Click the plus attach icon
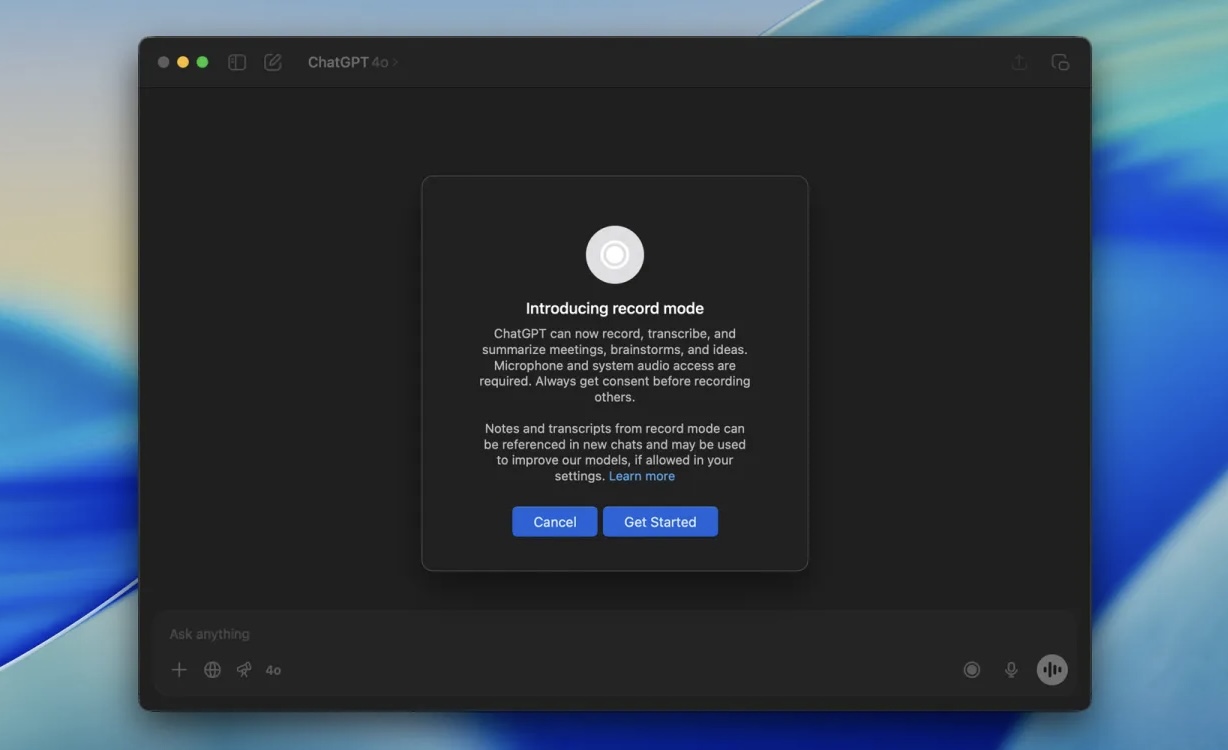This screenshot has width=1228, height=750. (179, 670)
